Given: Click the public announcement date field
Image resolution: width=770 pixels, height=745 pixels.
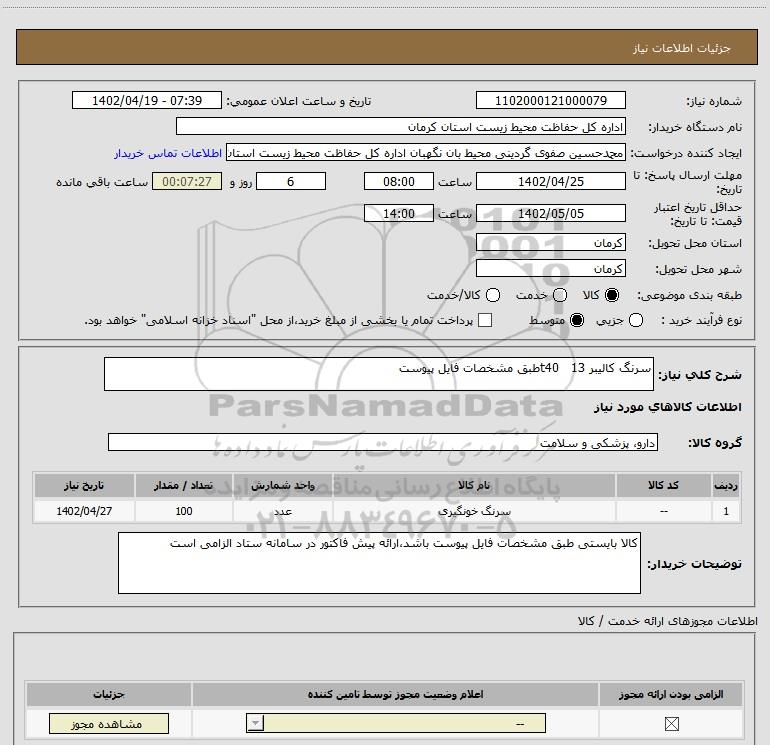Looking at the screenshot, I should click(x=147, y=101).
